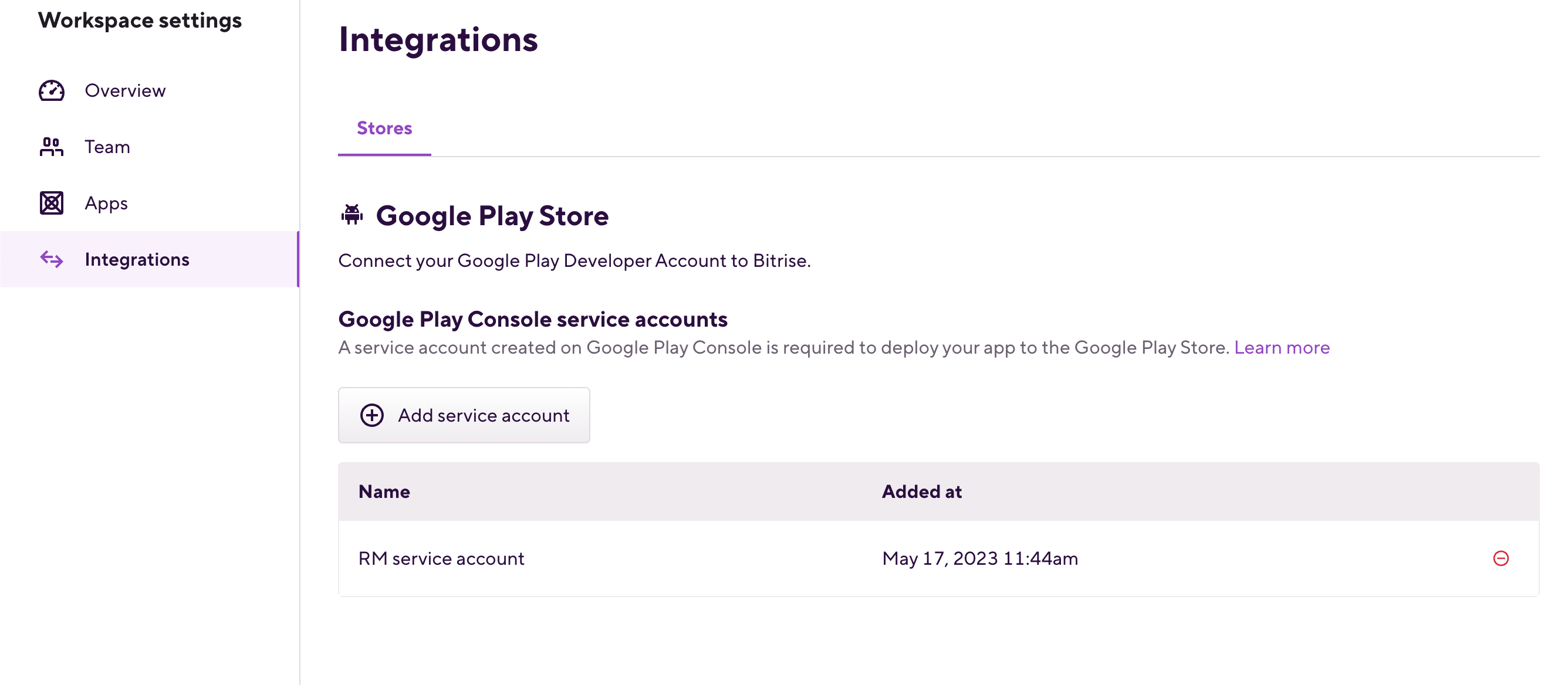Switch to the Stores tab
1568x685 pixels.
(384, 128)
